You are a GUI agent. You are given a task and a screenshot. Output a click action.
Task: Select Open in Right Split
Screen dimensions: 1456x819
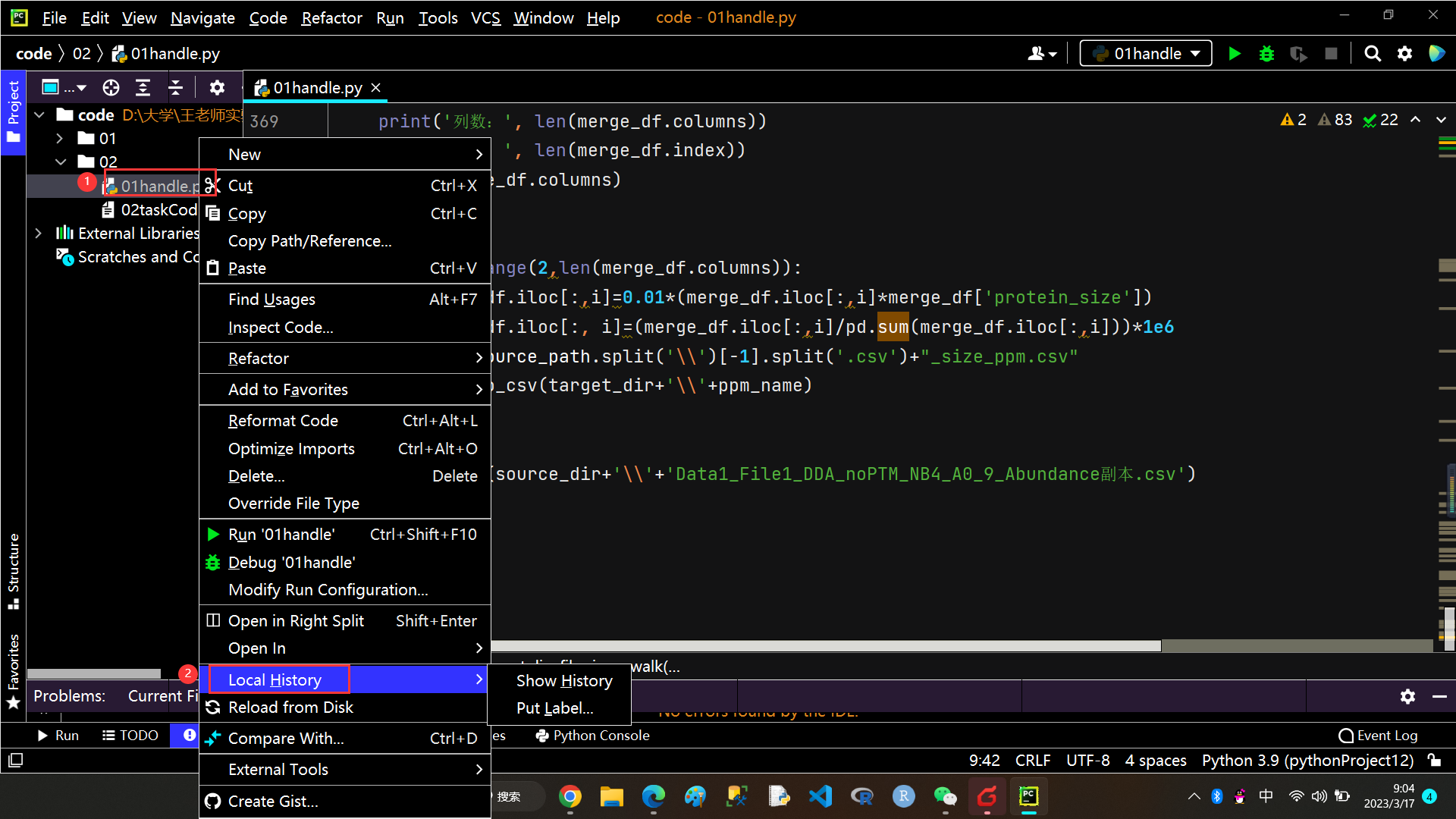345,621
